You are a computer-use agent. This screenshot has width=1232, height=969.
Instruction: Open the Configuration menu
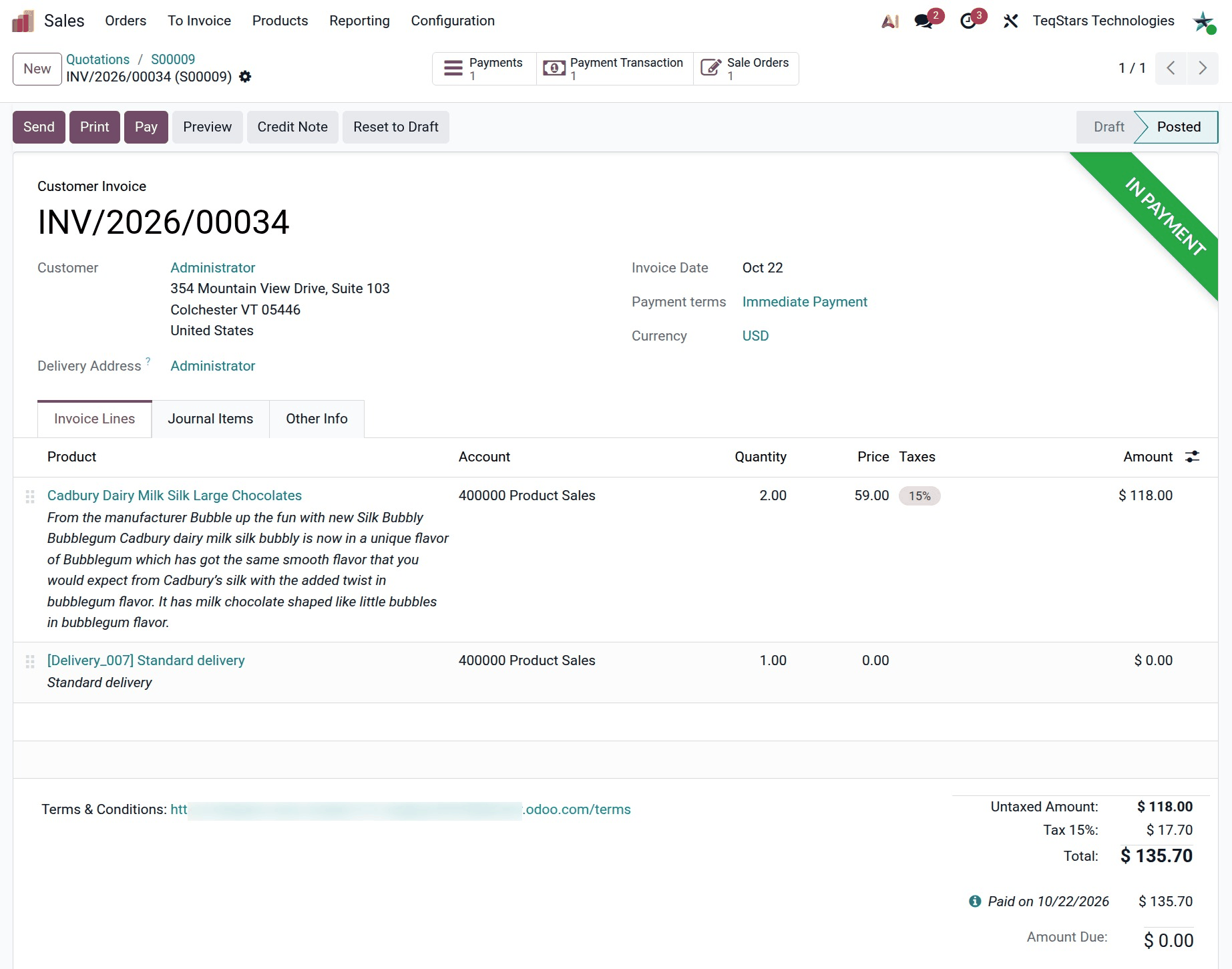[x=453, y=21]
